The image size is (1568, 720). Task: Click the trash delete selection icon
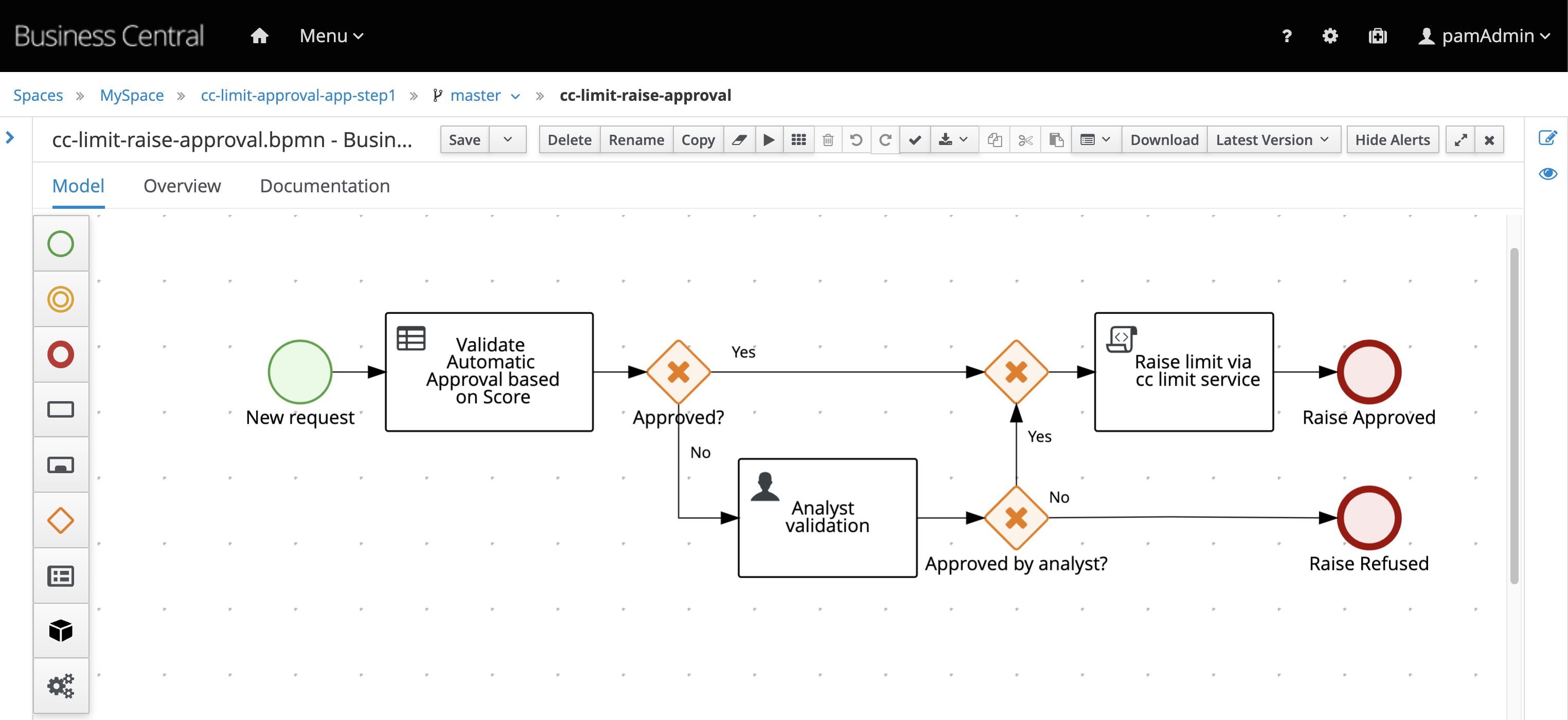[828, 140]
